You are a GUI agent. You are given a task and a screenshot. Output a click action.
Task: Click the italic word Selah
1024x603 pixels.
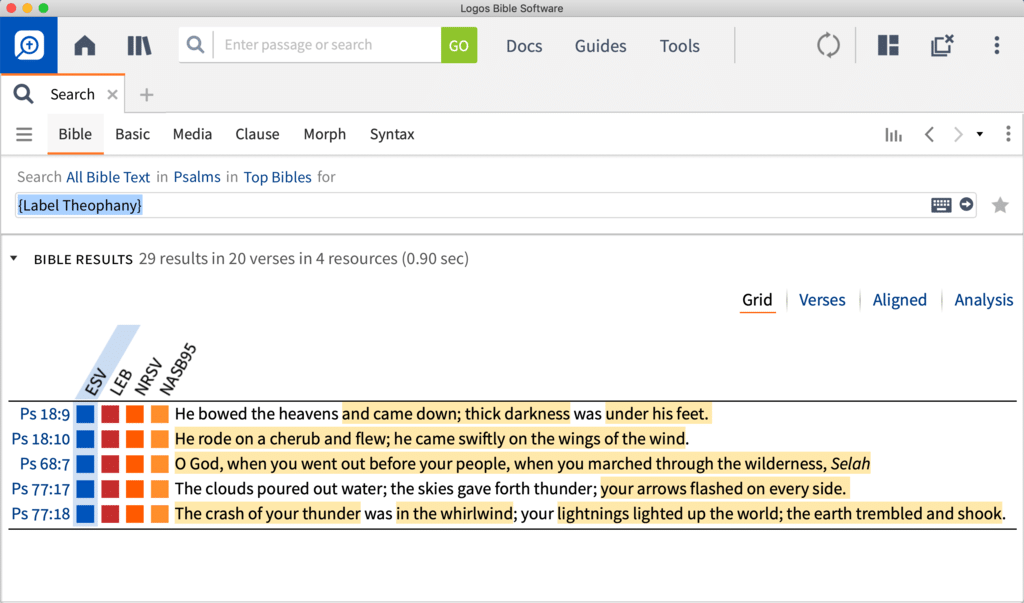(850, 464)
